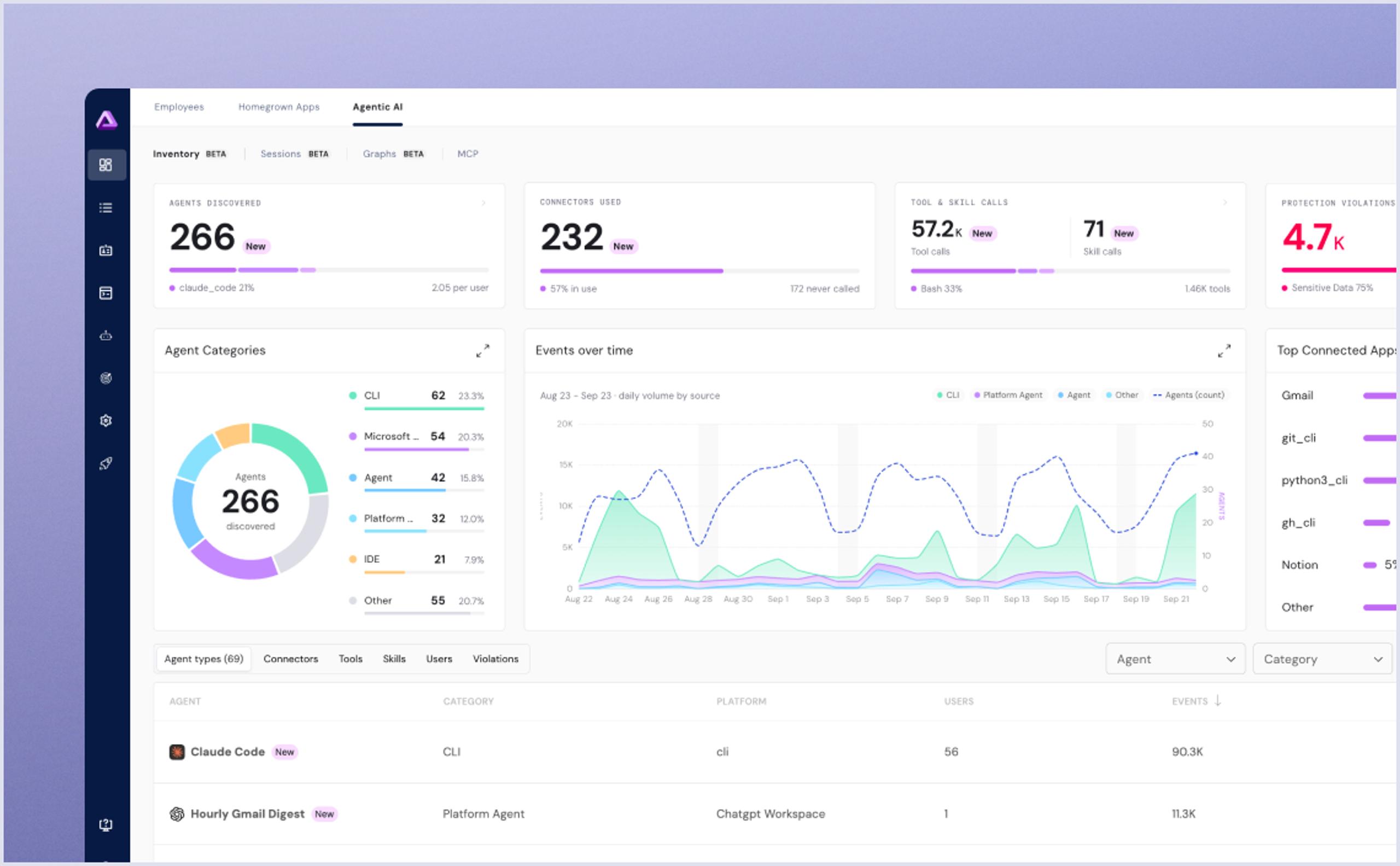1400x866 pixels.
Task: Click the Connectors Used progress bar
Action: [699, 271]
